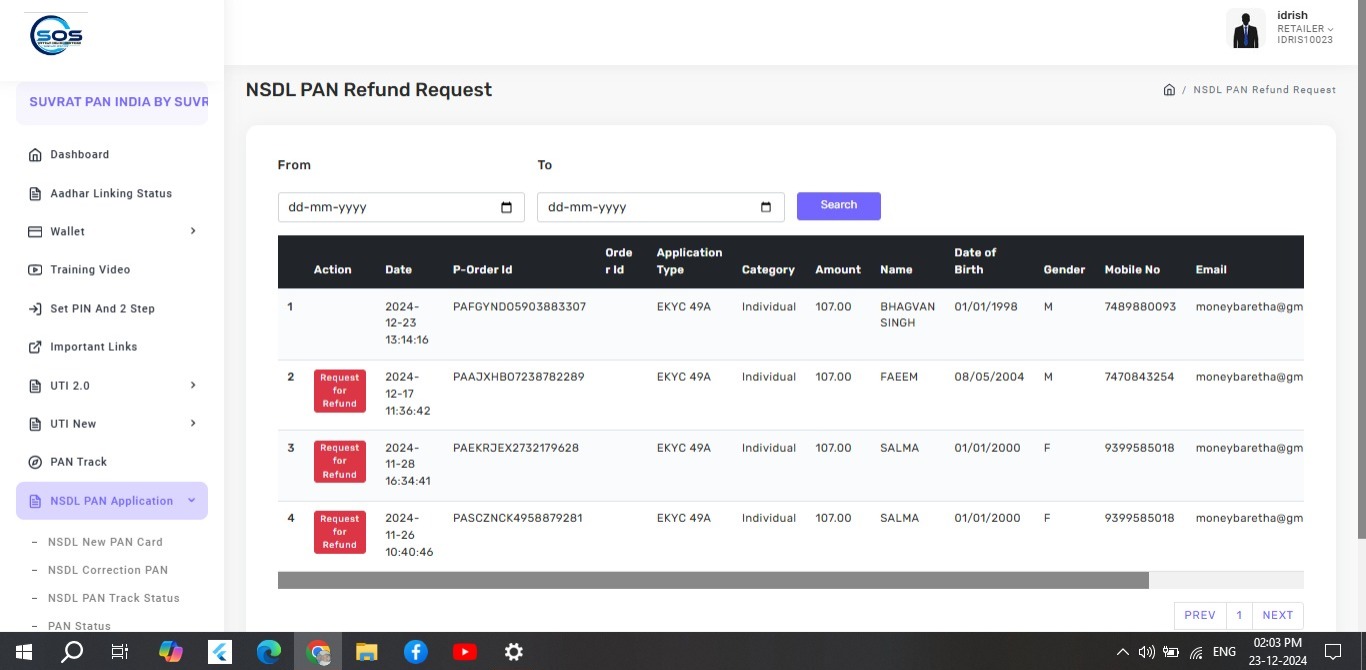This screenshot has height=670, width=1366.
Task: Click the user profile avatar picture
Action: [x=1245, y=29]
